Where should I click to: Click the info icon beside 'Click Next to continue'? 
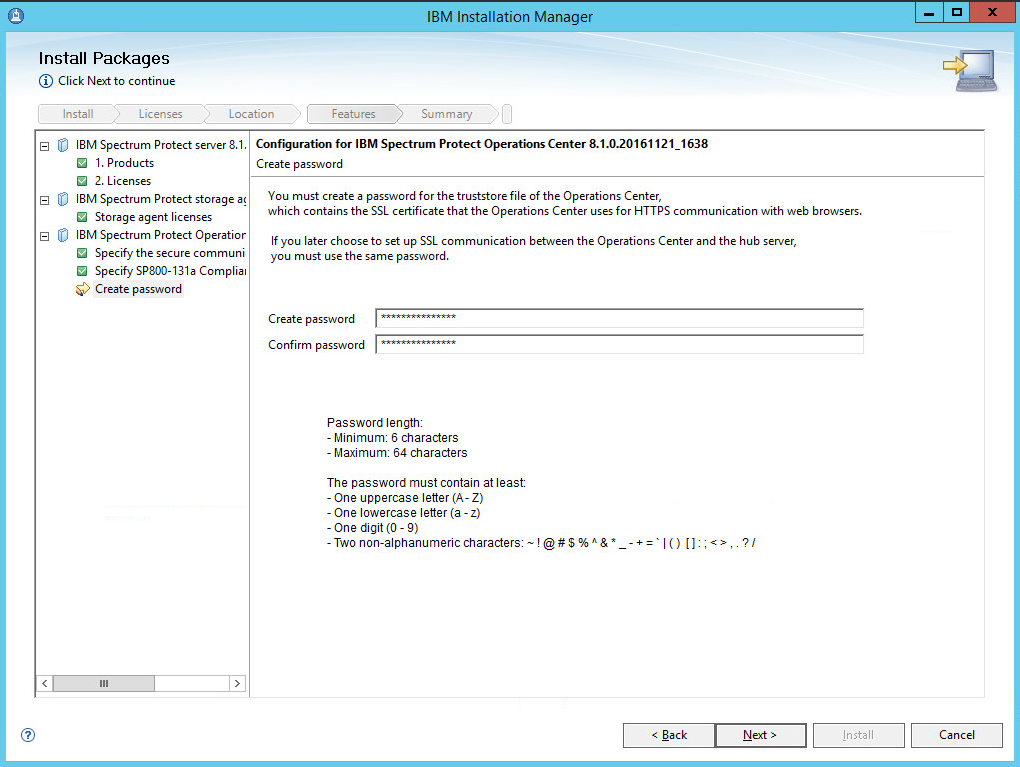(46, 81)
